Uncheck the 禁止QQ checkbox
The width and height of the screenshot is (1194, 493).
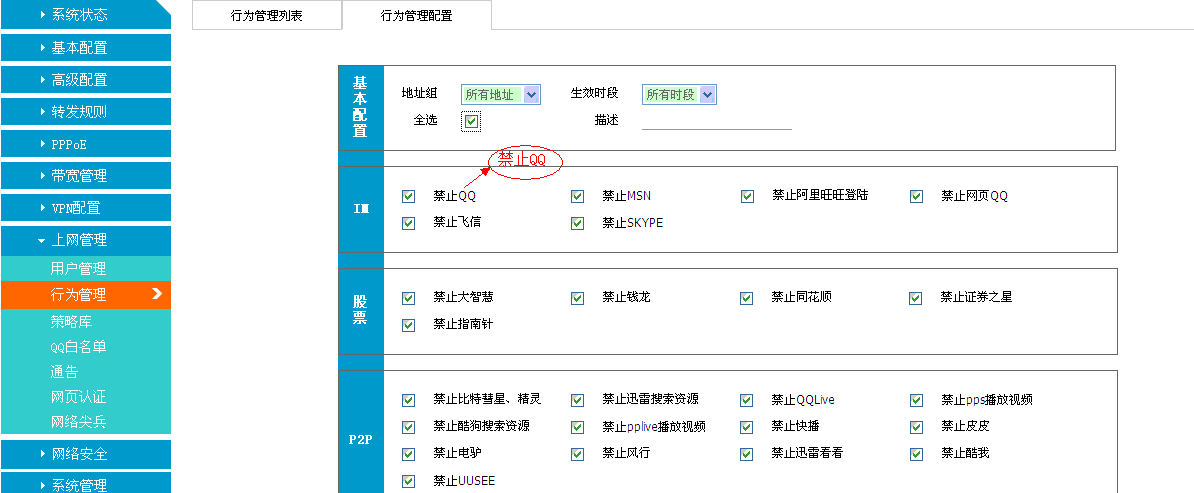[x=408, y=197]
